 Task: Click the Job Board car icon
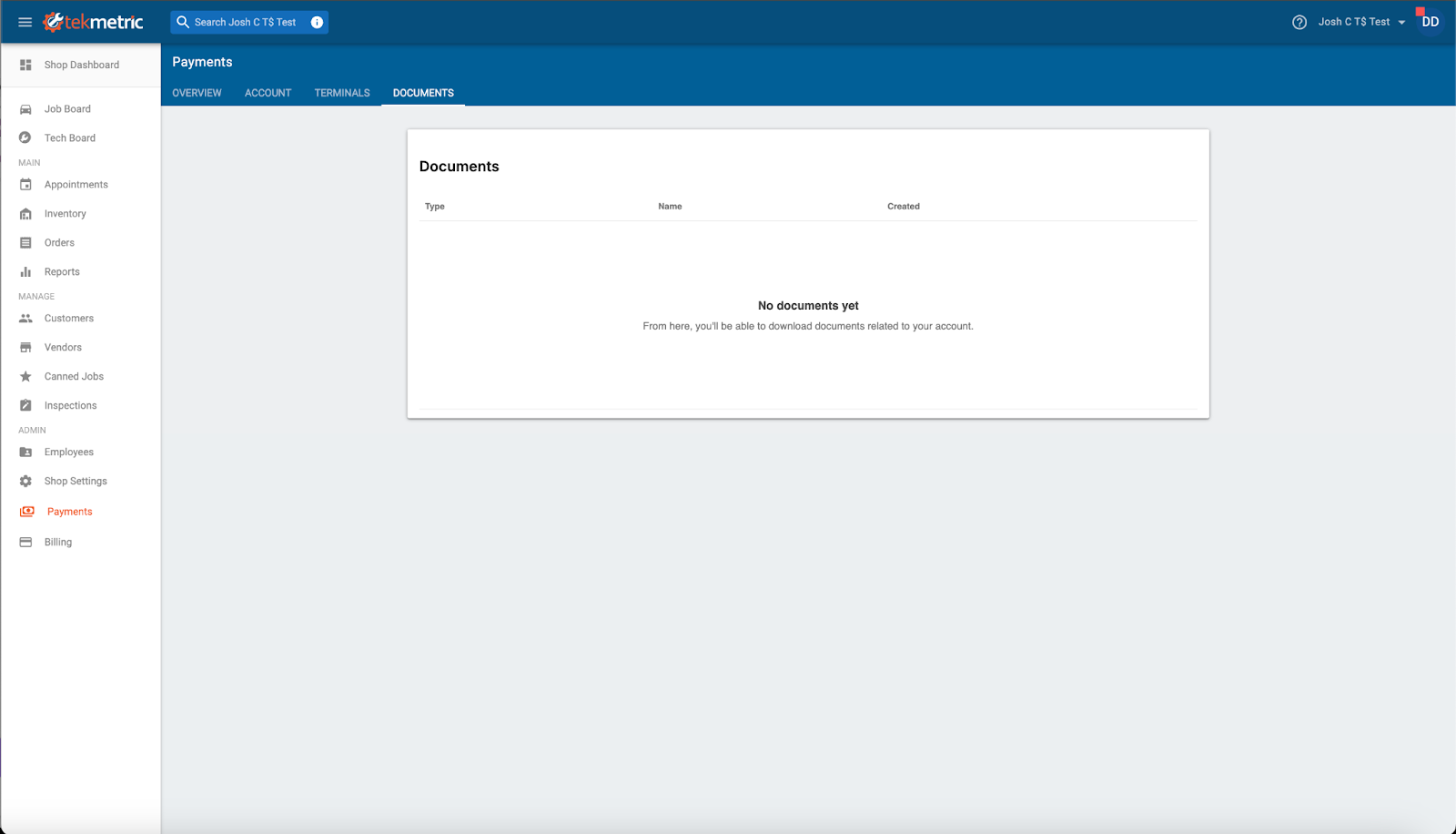(x=25, y=109)
